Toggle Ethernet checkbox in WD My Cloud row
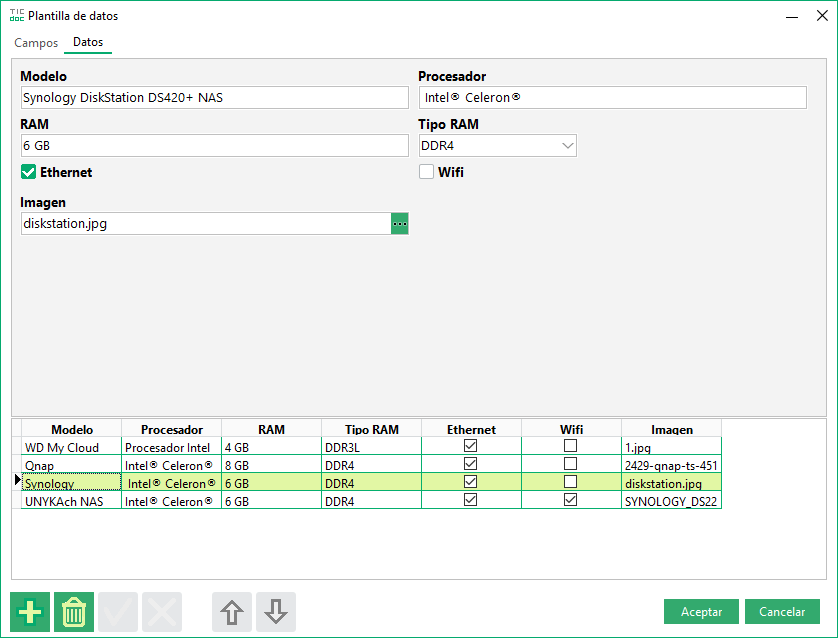 point(470,446)
